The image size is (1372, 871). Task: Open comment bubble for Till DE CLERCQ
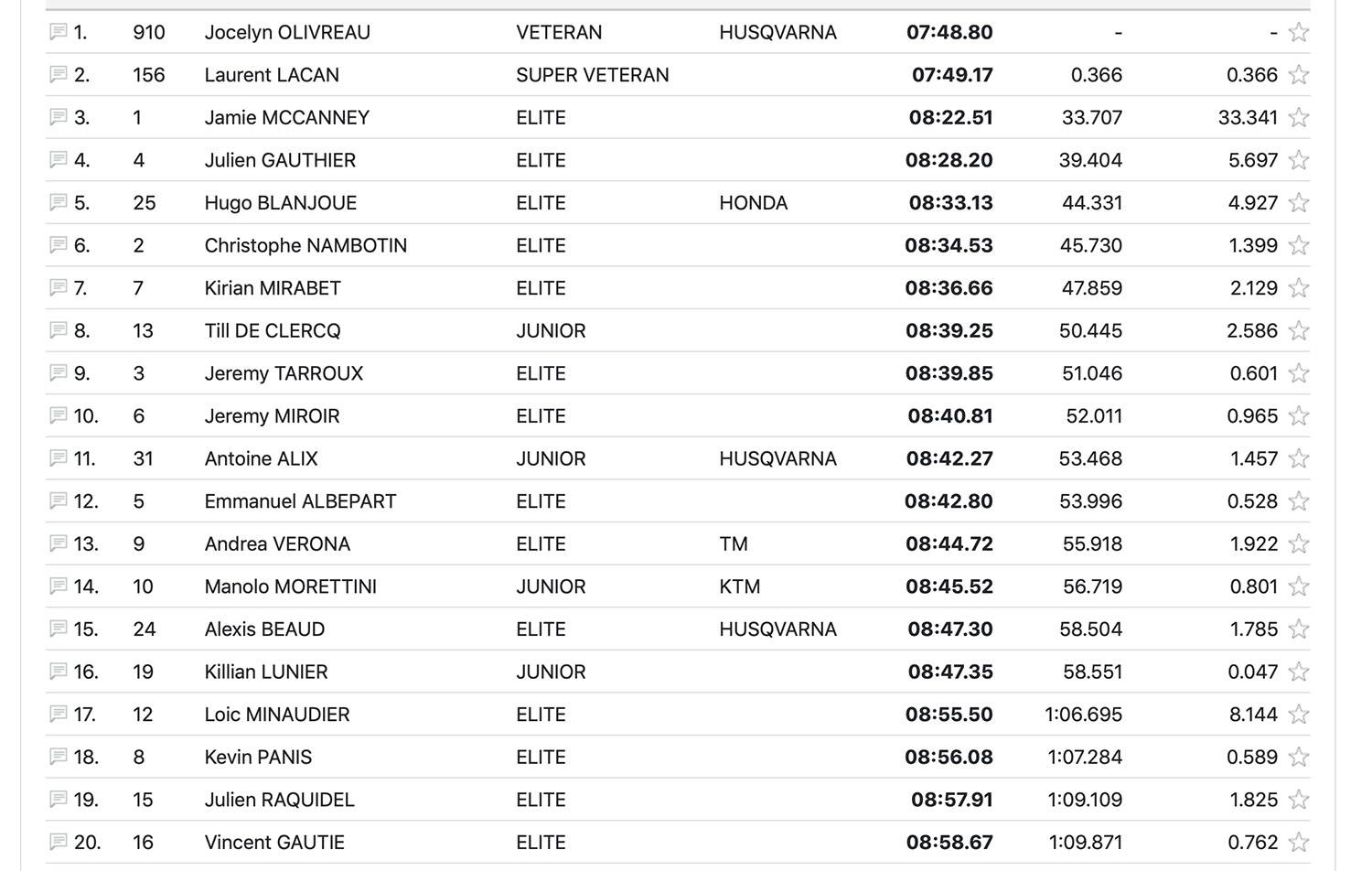coord(58,330)
